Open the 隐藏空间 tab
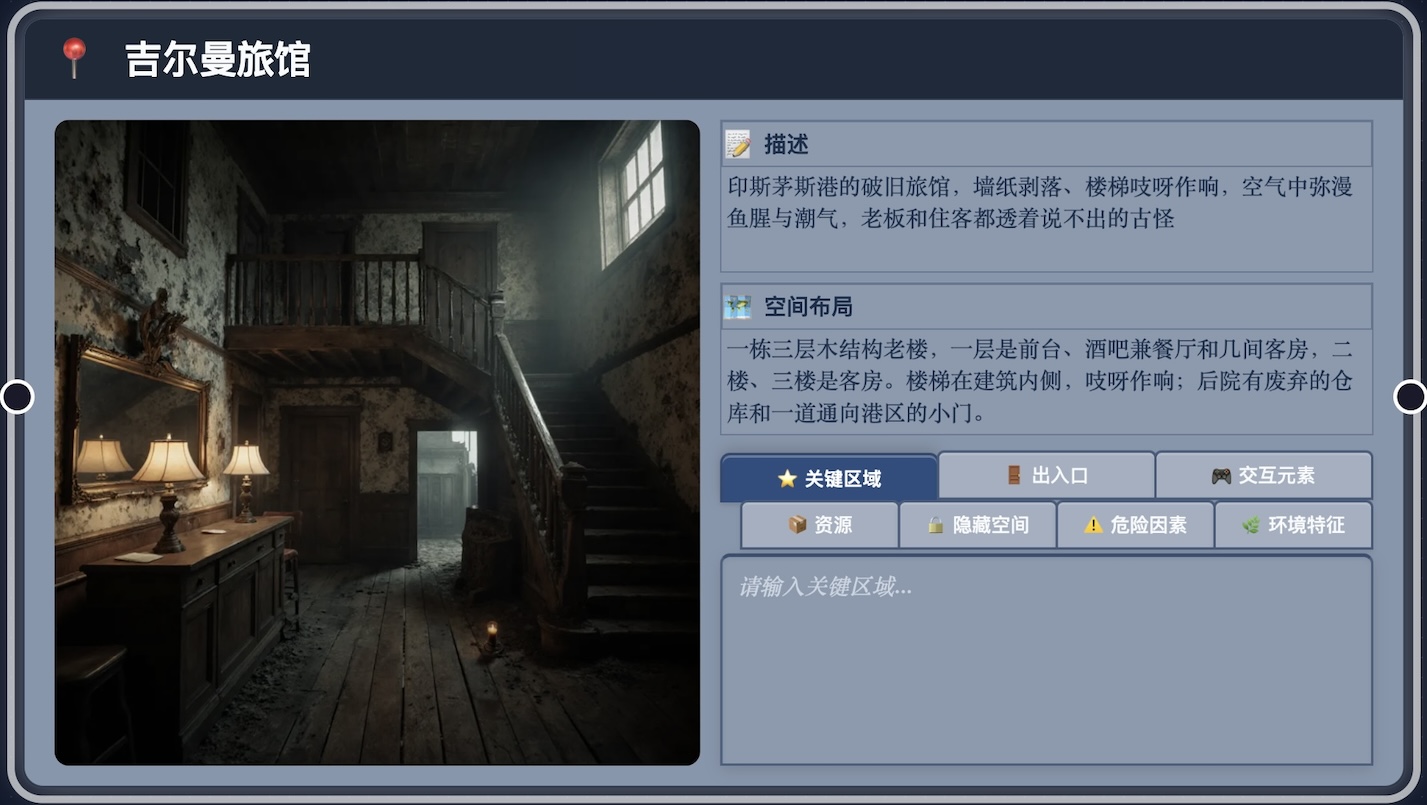 pyautogui.click(x=977, y=524)
